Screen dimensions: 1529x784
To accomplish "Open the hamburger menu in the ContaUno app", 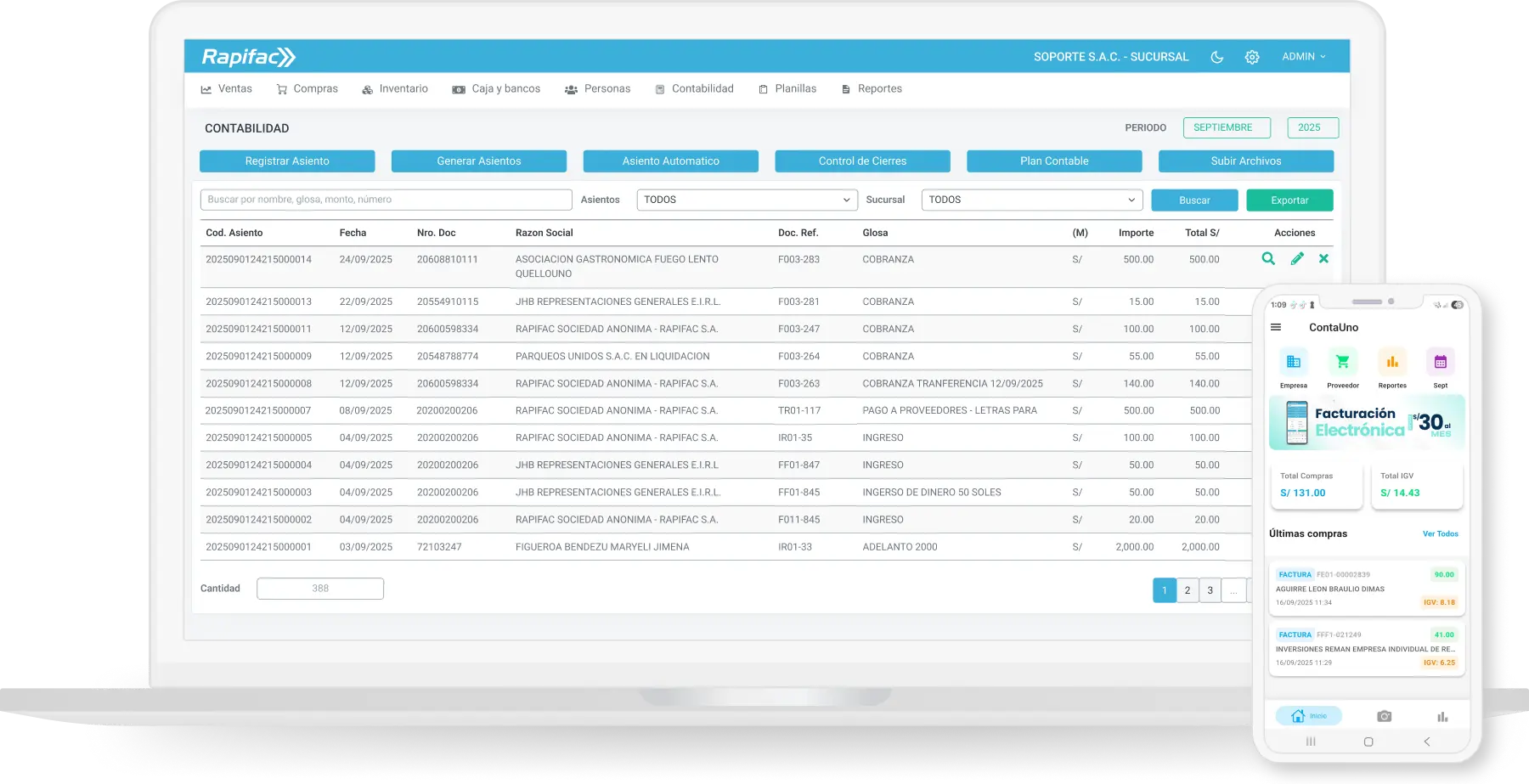I will tap(1275, 326).
